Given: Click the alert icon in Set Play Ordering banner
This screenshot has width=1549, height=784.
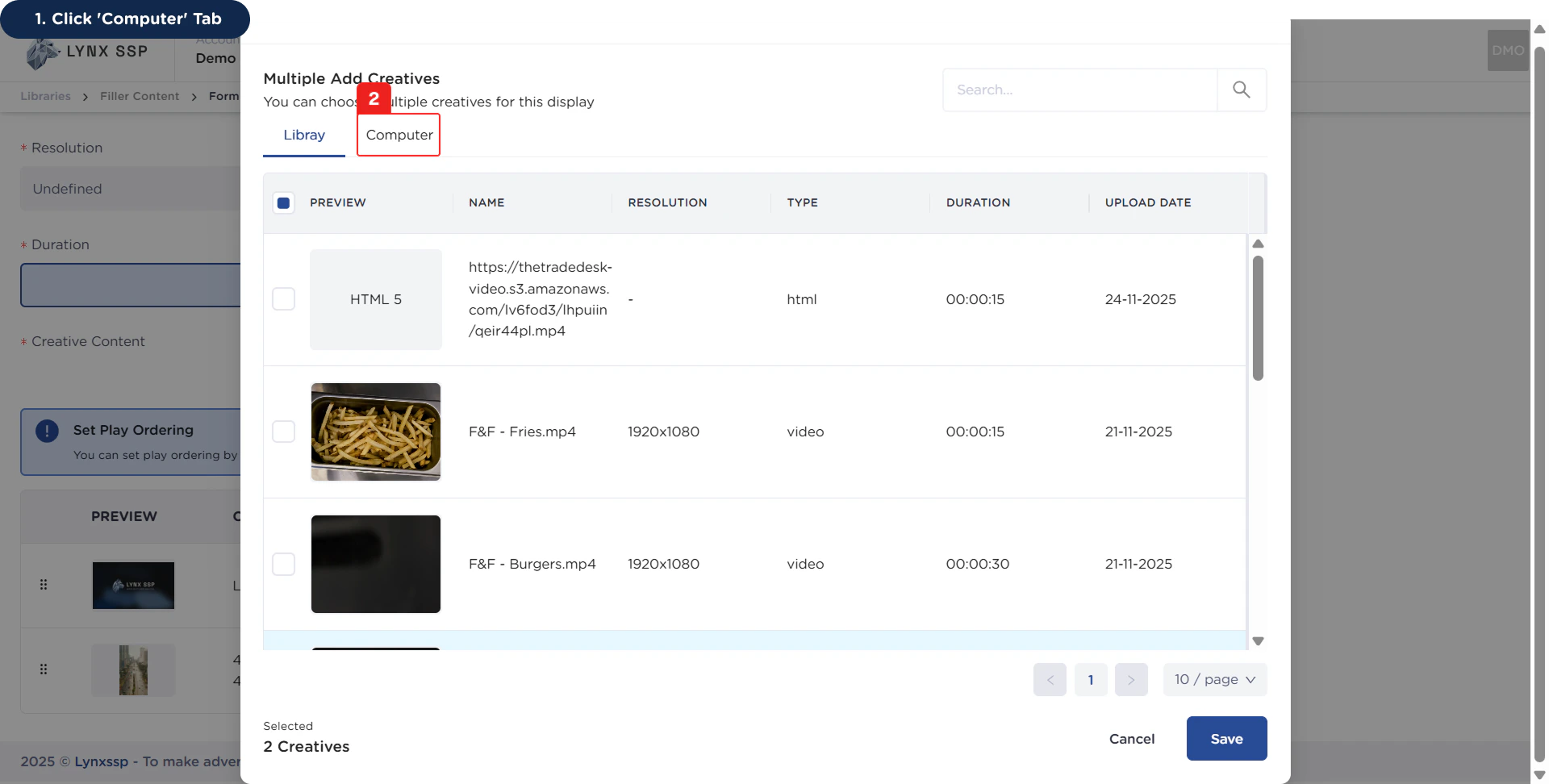Looking at the screenshot, I should click(47, 431).
